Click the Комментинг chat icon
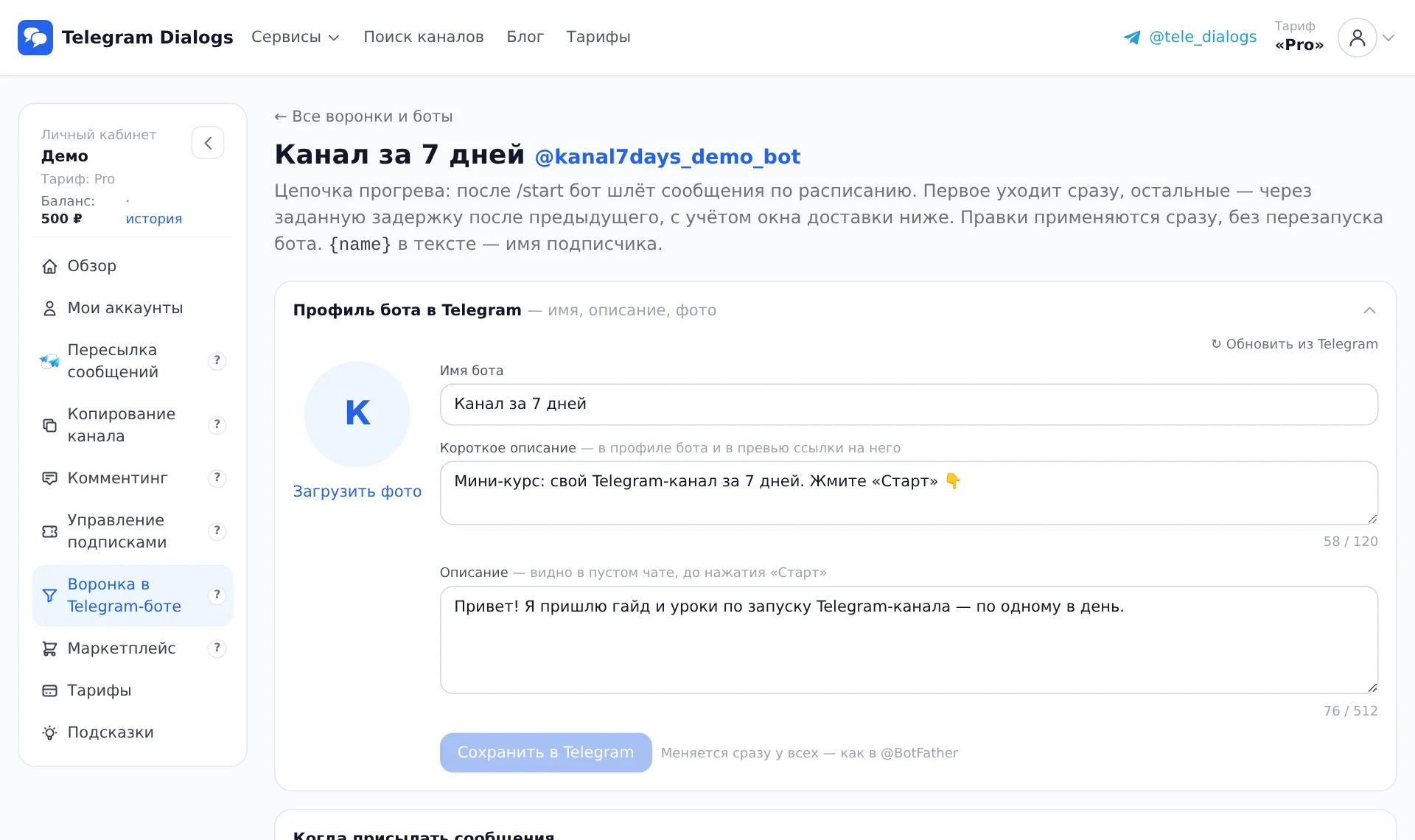1415x840 pixels. tap(49, 478)
